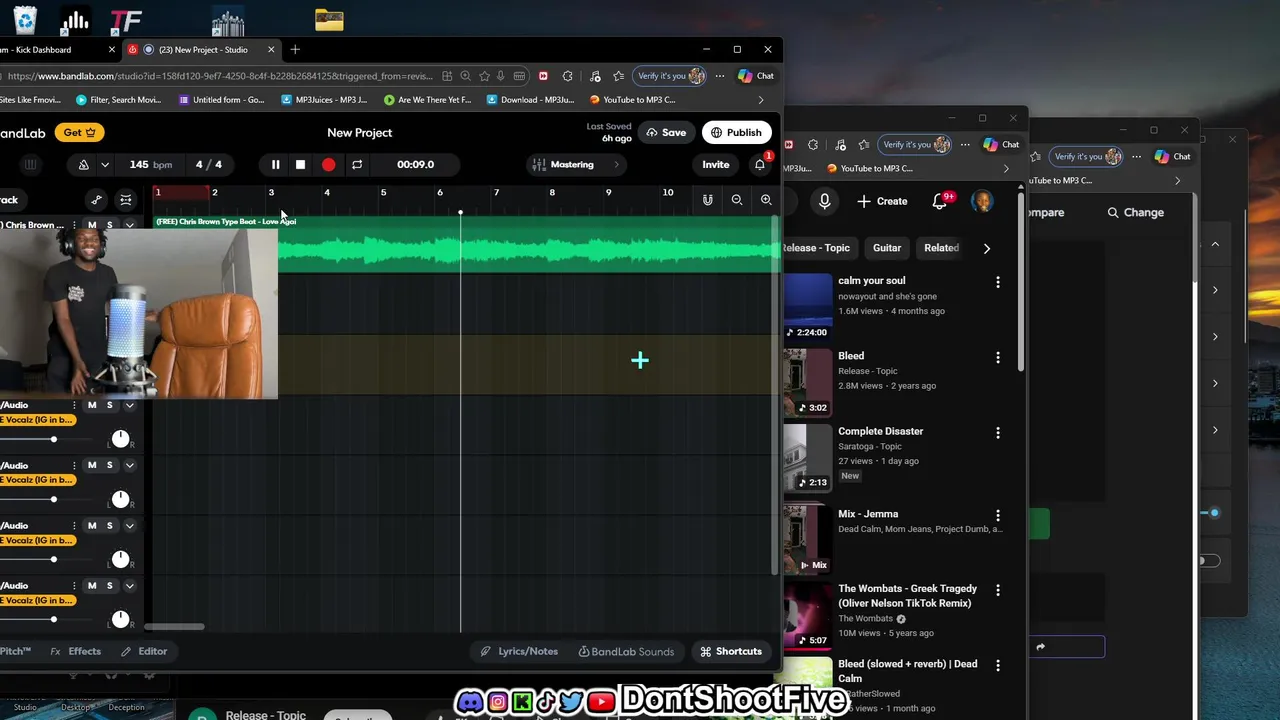Switch to Kick Dashboard browser tab
The height and width of the screenshot is (720, 1280).
tap(58, 49)
